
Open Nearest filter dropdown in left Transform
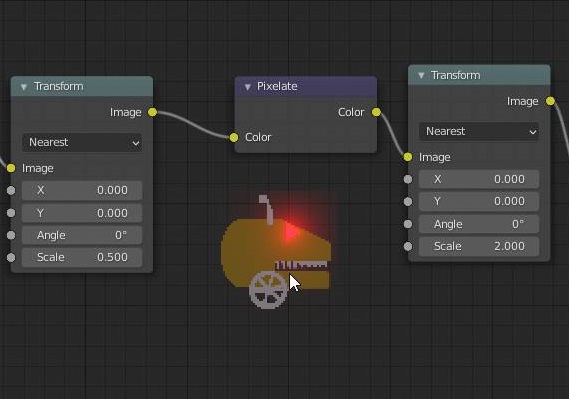click(82, 143)
